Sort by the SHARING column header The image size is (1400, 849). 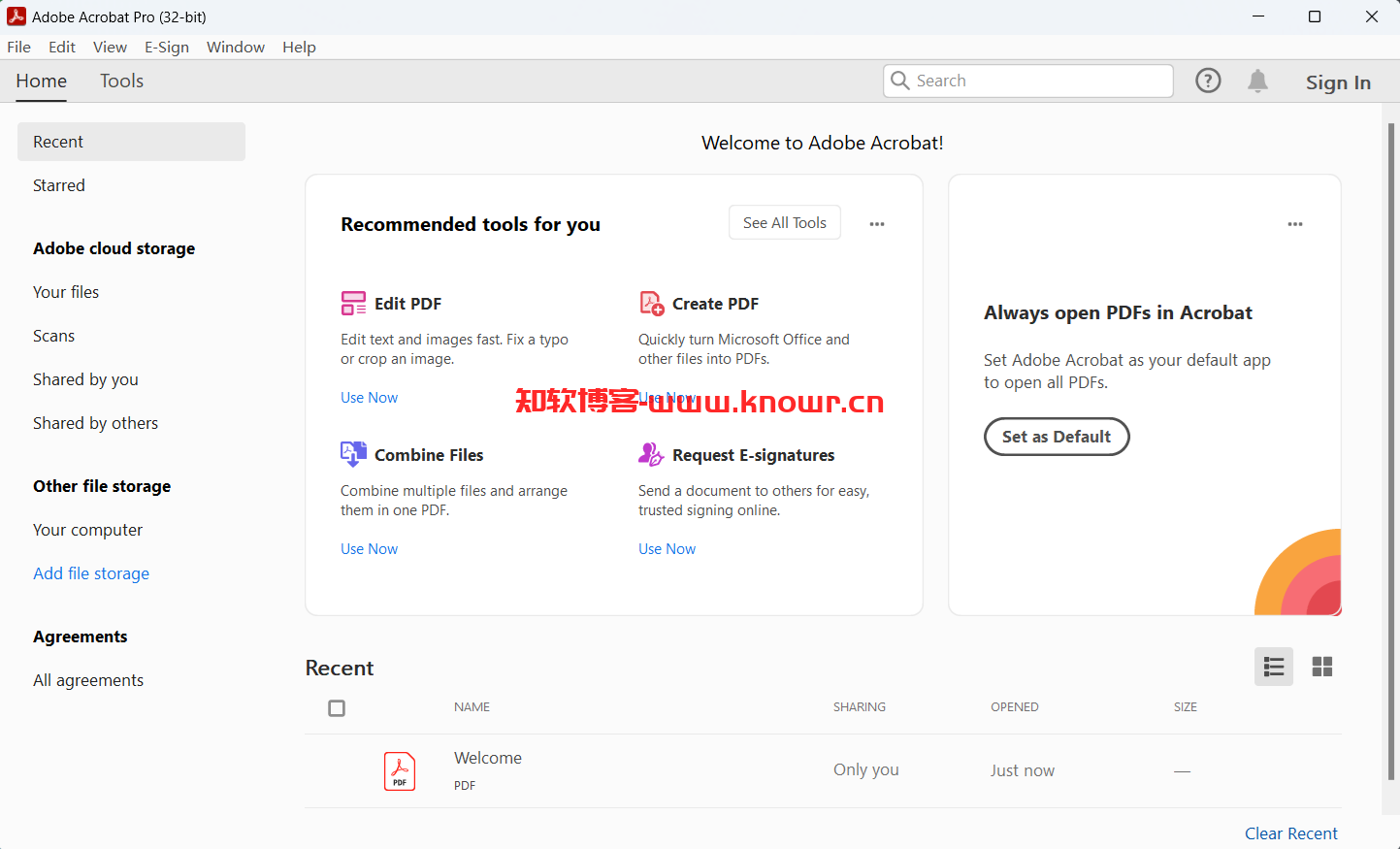pyautogui.click(x=859, y=707)
